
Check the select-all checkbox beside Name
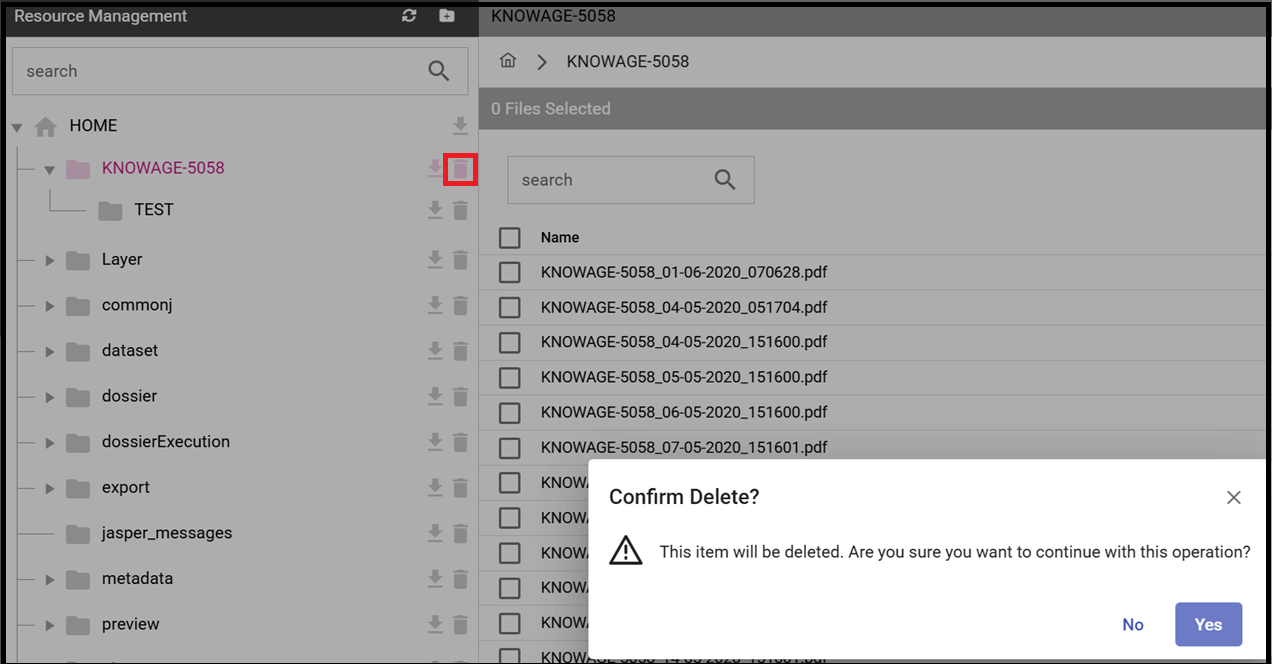pyautogui.click(x=510, y=237)
